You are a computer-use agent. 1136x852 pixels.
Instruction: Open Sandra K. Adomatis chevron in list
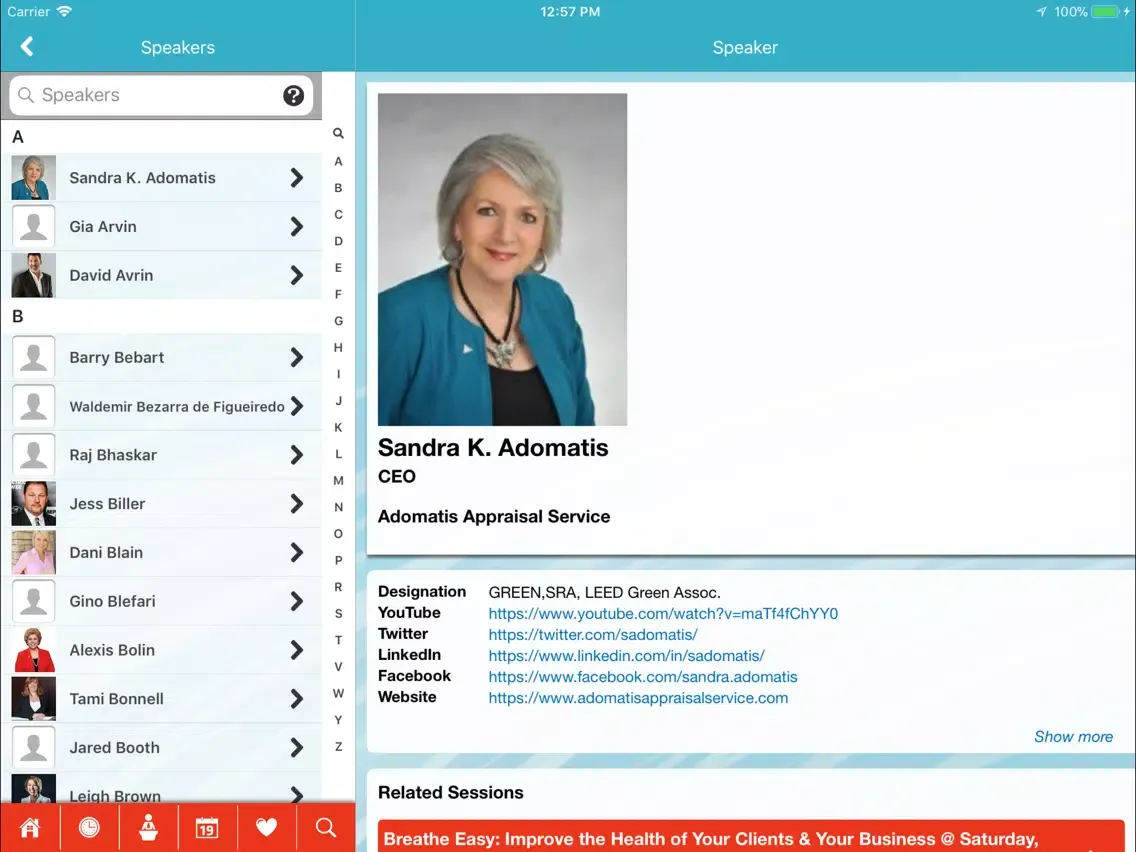[x=297, y=178]
